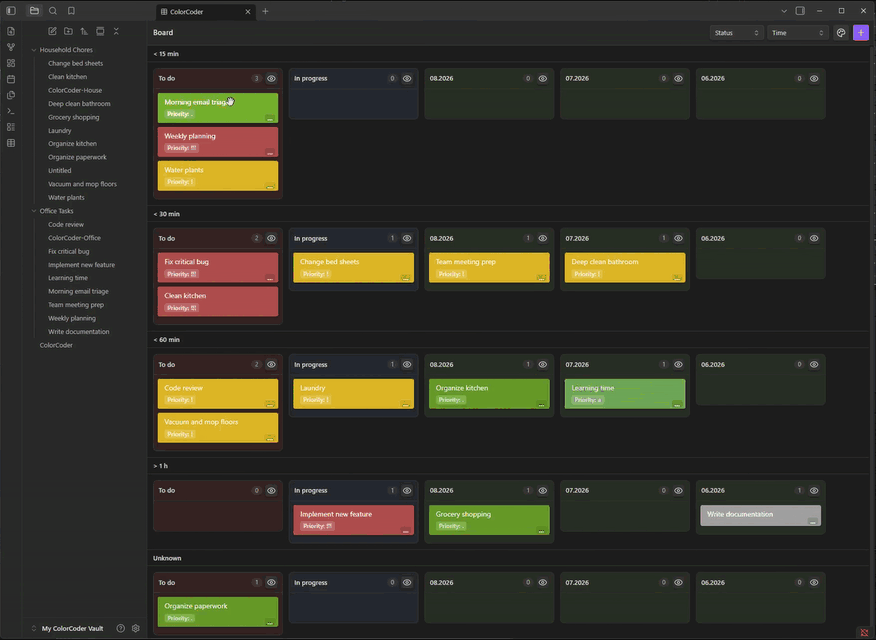
Task: Add a new card with purple plus button
Action: (x=861, y=33)
